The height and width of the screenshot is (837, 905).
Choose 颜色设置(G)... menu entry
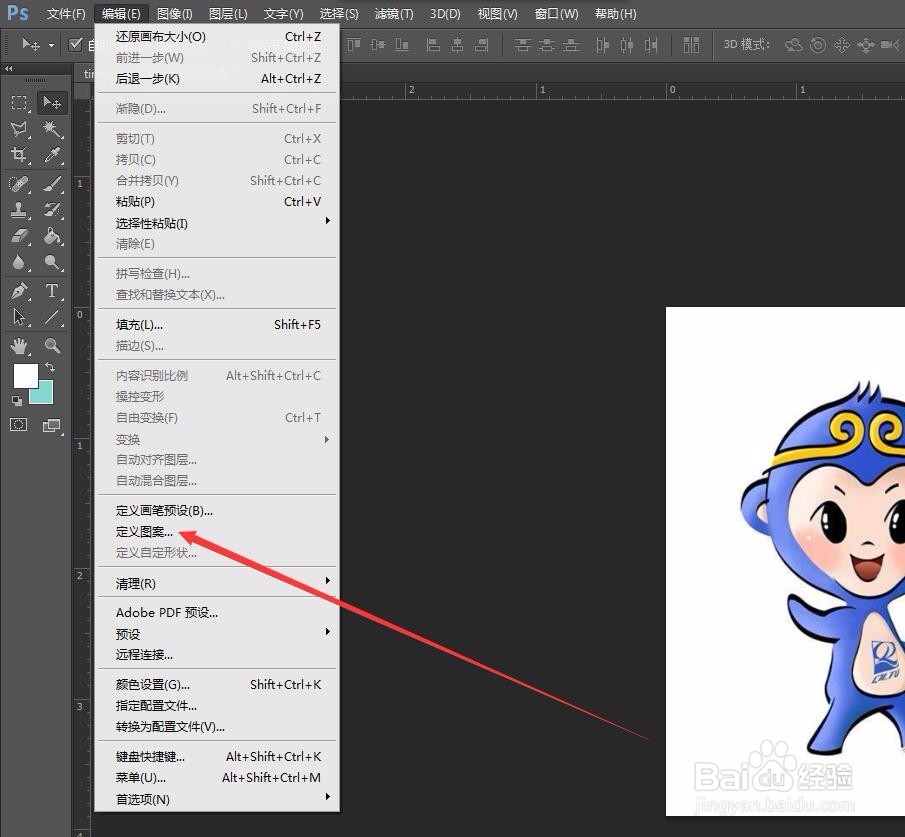click(216, 685)
